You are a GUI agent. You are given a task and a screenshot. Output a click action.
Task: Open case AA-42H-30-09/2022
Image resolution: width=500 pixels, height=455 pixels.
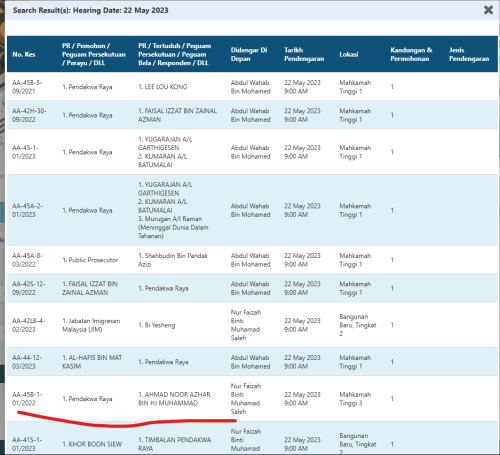[x=29, y=115]
